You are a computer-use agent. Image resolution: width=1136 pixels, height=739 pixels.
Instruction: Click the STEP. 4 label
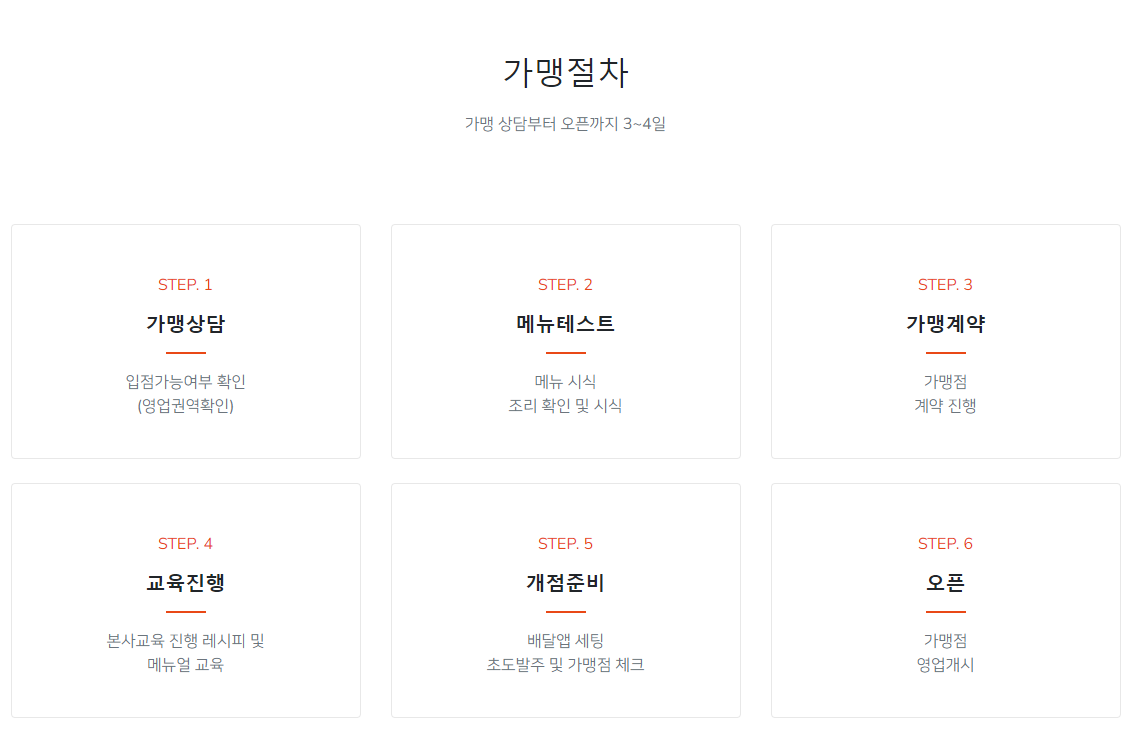[x=185, y=544]
